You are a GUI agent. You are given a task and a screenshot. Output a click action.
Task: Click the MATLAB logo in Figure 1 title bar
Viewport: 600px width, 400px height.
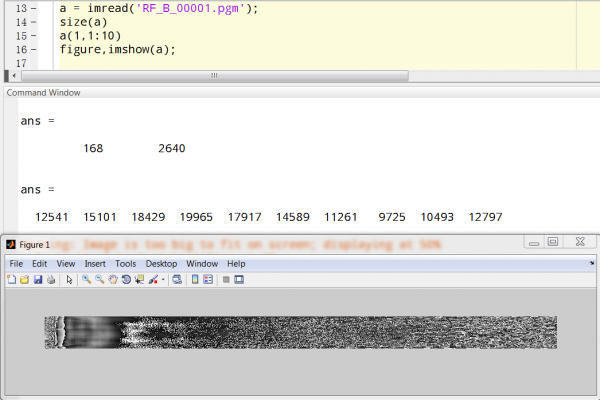pyautogui.click(x=11, y=245)
